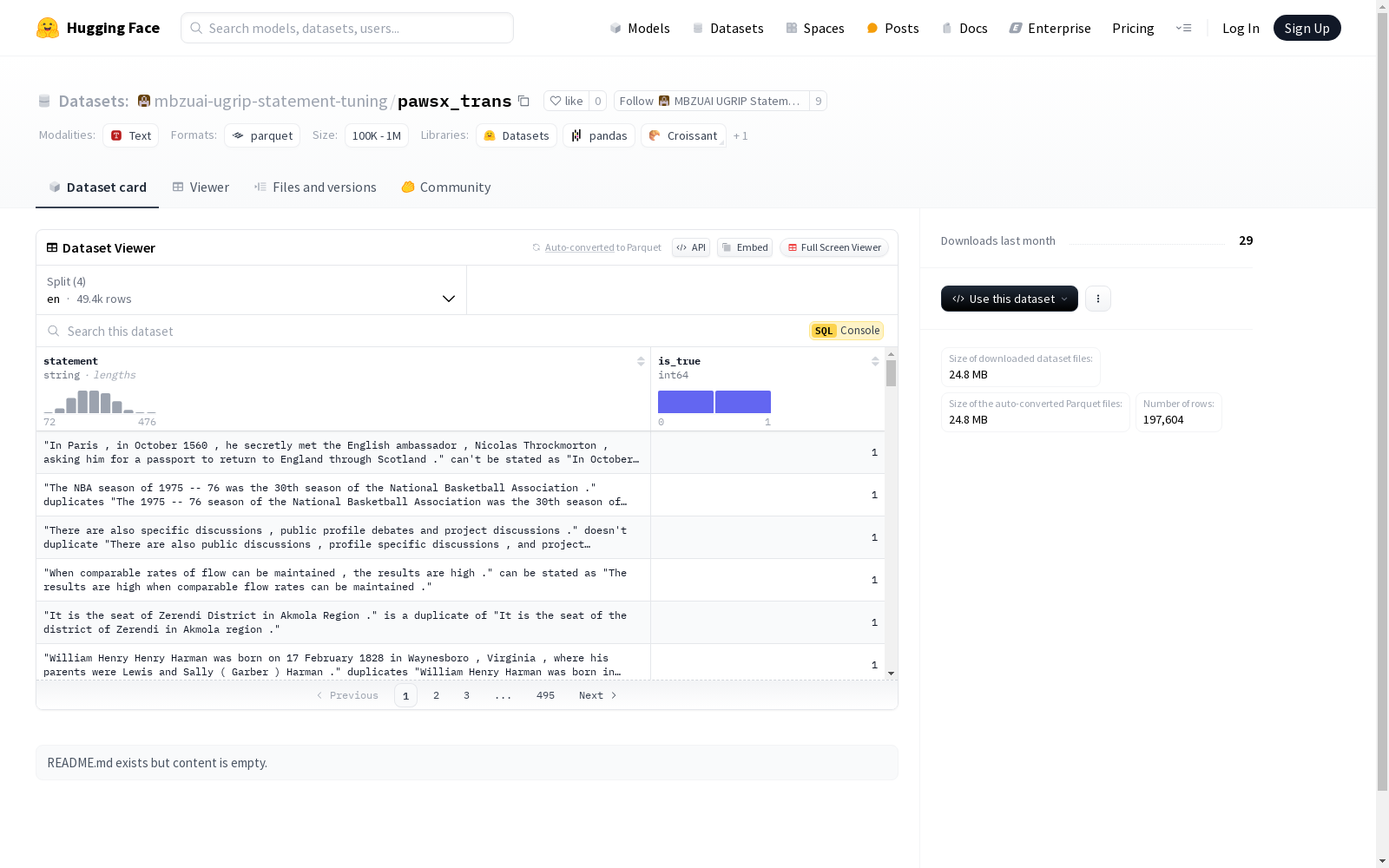This screenshot has width=1389, height=868.
Task: Sort the is_true column using sort arrows
Action: point(875,361)
